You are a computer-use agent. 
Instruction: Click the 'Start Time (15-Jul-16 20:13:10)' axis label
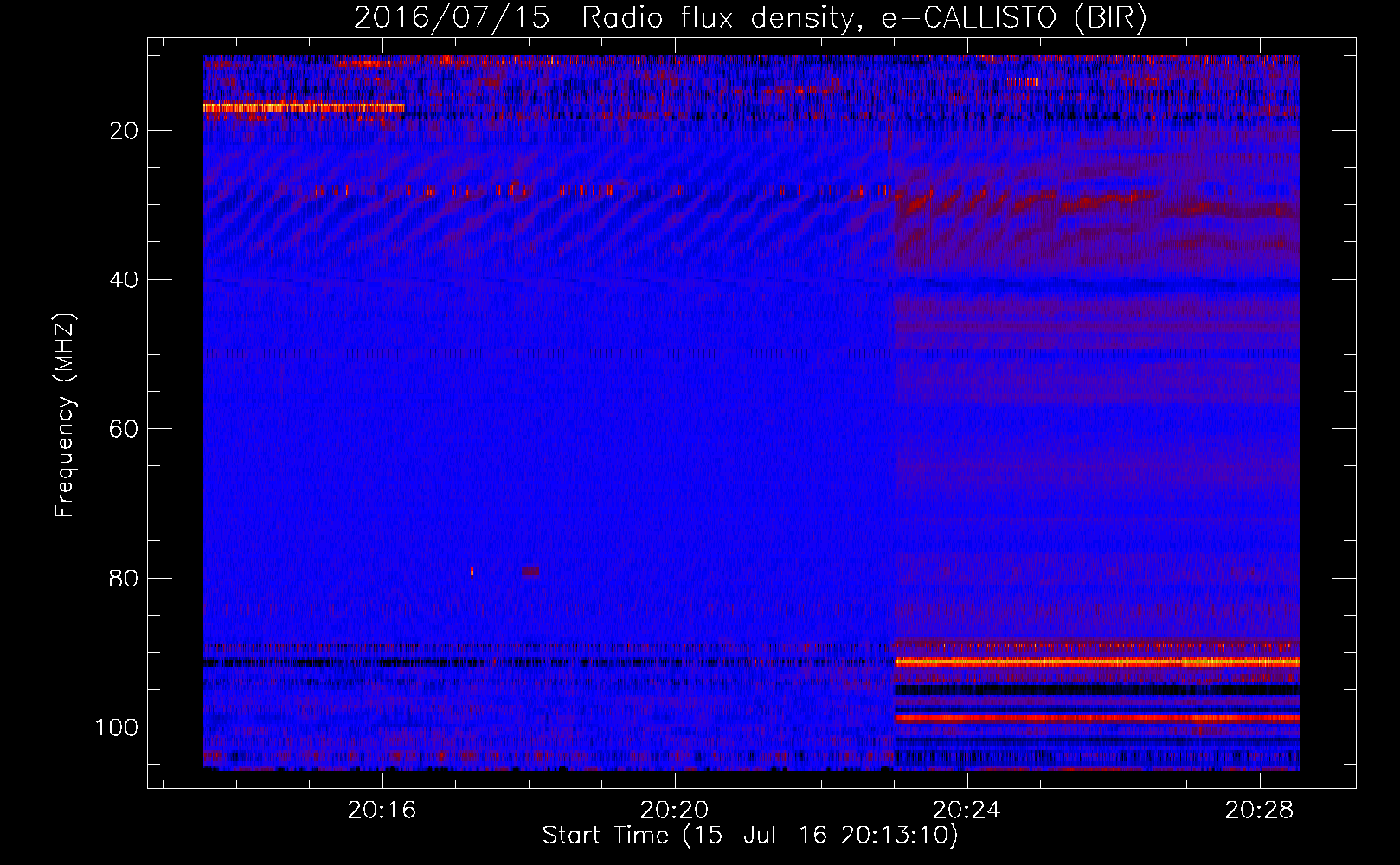tap(750, 836)
